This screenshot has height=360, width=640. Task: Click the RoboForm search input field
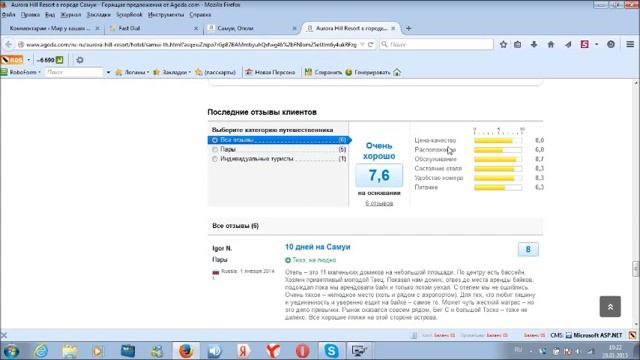pos(74,72)
